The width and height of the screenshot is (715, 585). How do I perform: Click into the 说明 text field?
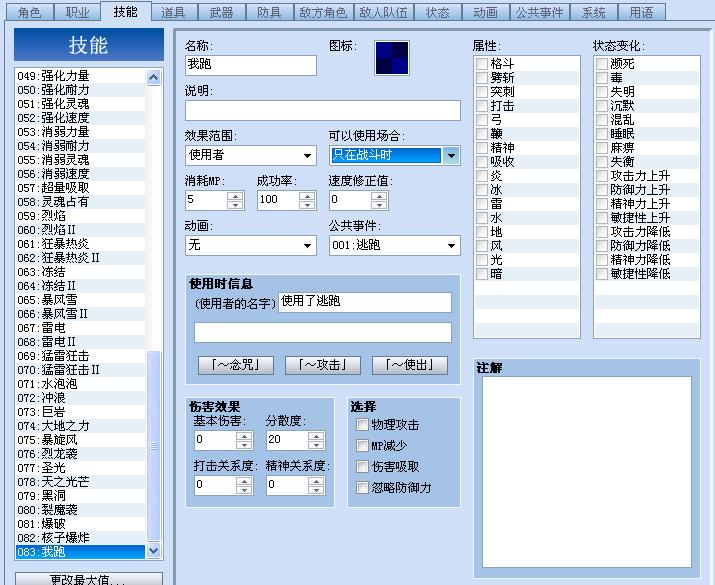pyautogui.click(x=323, y=110)
